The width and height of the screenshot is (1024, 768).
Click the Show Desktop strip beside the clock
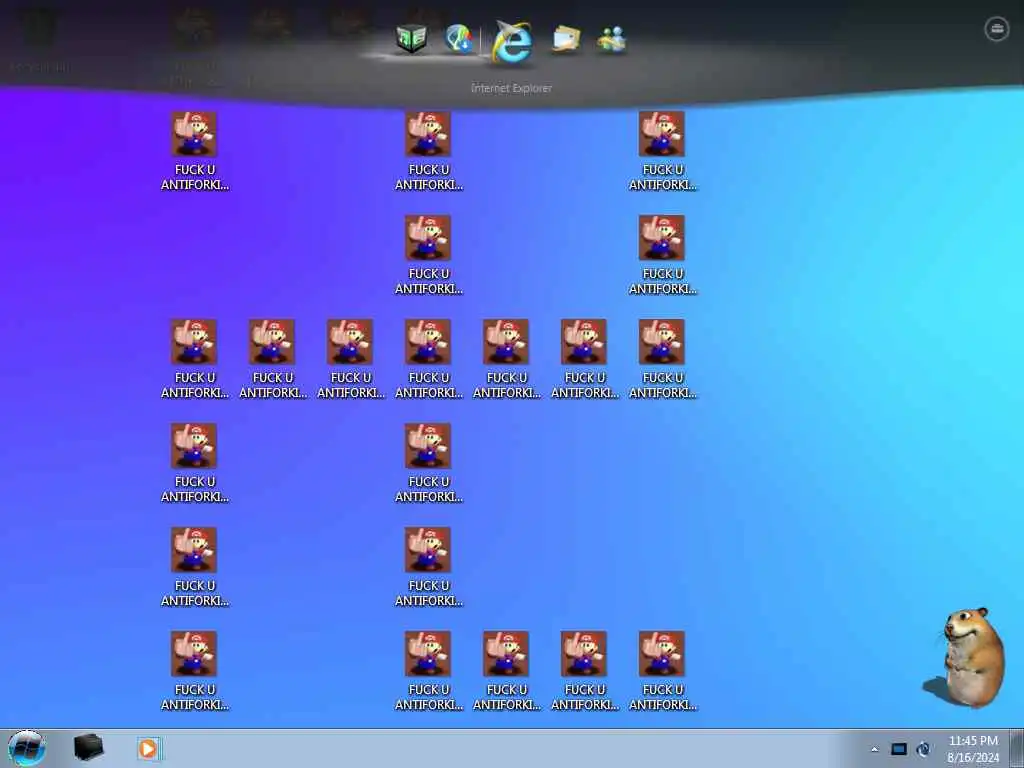pyautogui.click(x=1017, y=748)
